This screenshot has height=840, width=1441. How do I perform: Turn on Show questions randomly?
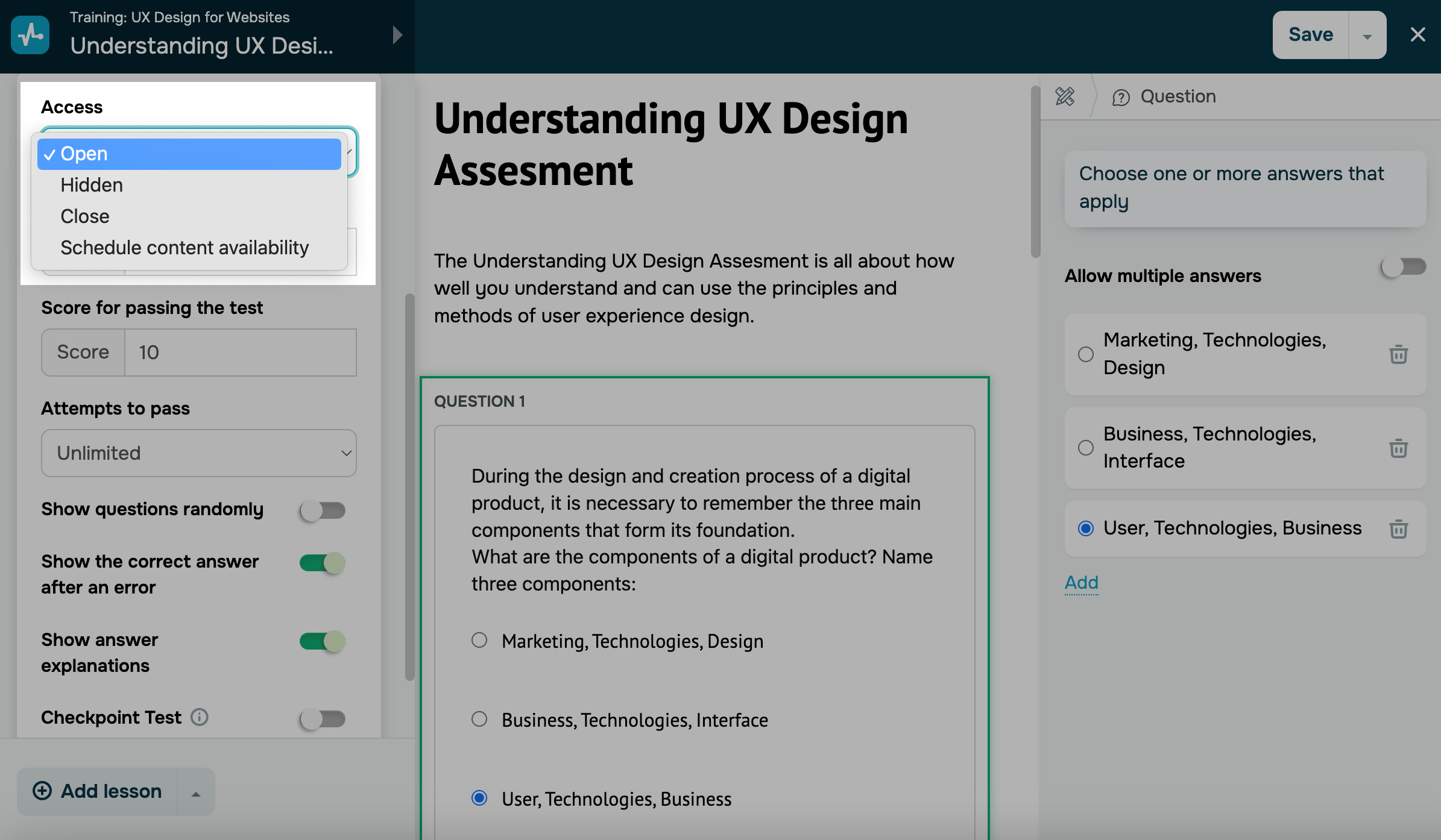click(x=323, y=511)
